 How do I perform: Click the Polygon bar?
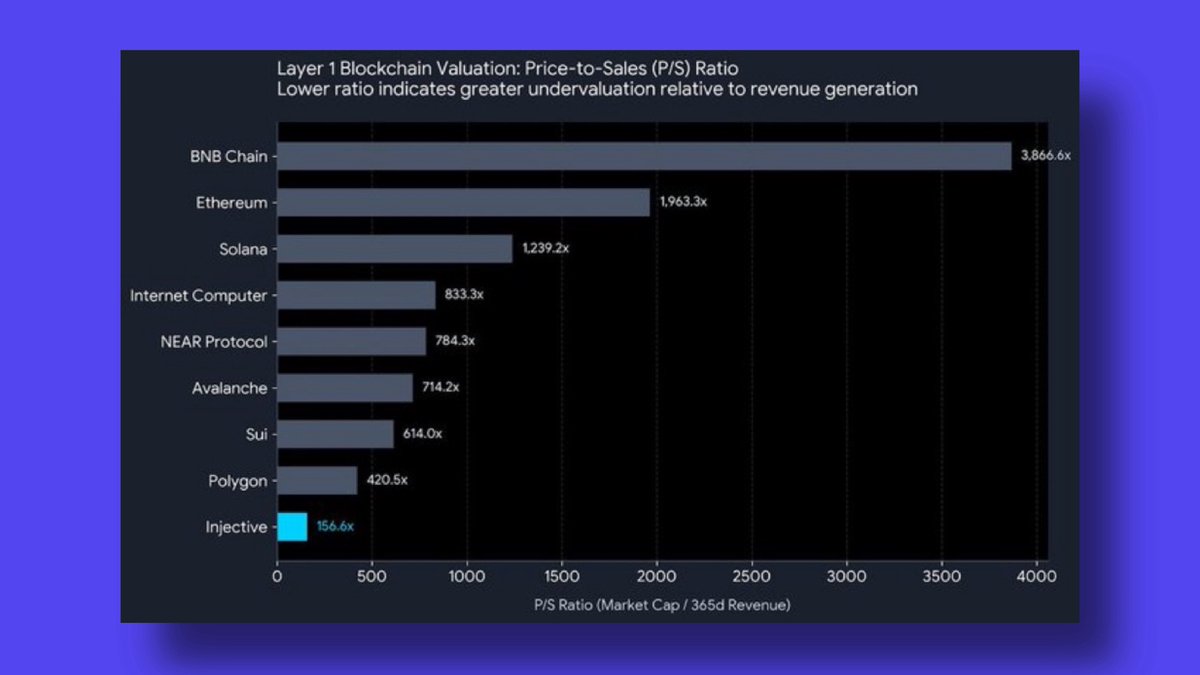tap(317, 480)
